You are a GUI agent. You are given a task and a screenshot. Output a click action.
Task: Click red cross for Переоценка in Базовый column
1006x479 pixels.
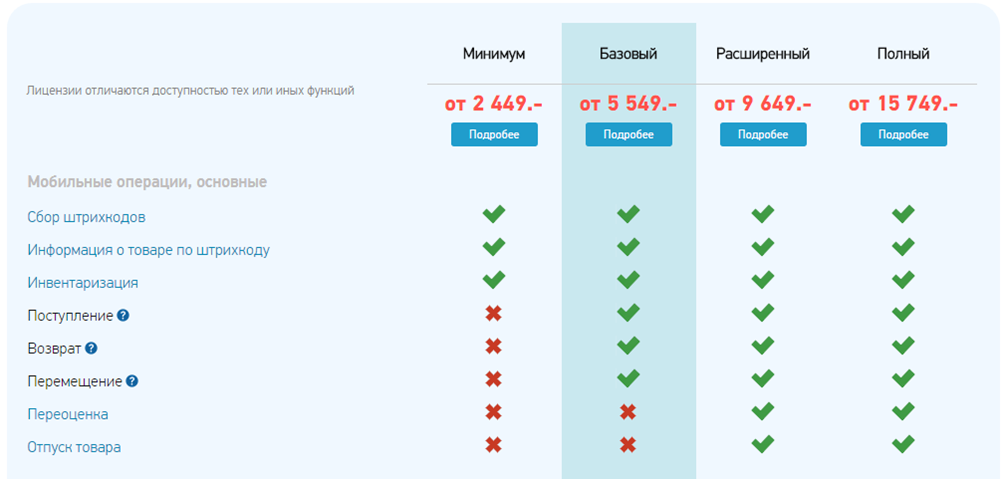click(628, 412)
